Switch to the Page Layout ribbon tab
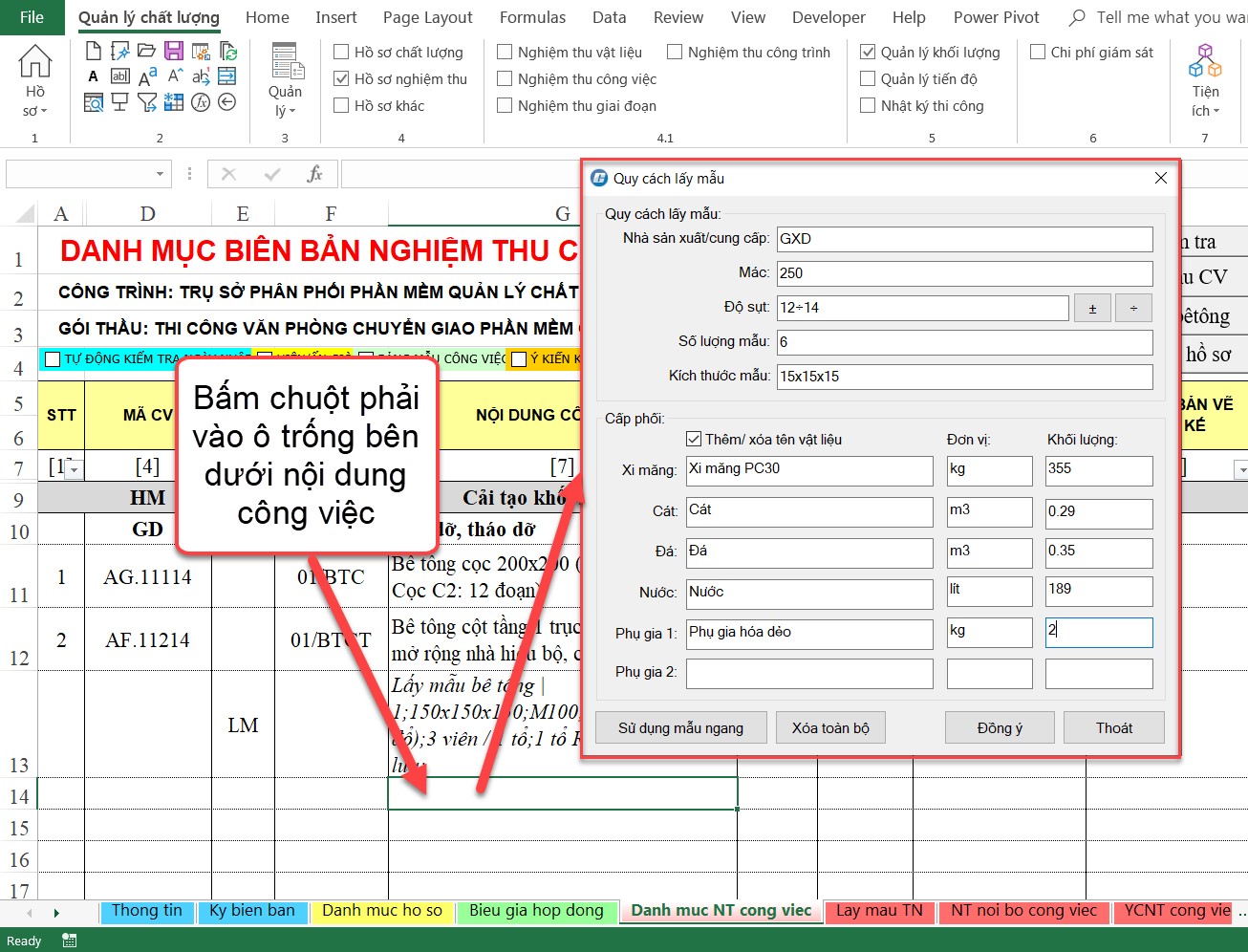This screenshot has width=1248, height=952. (427, 17)
